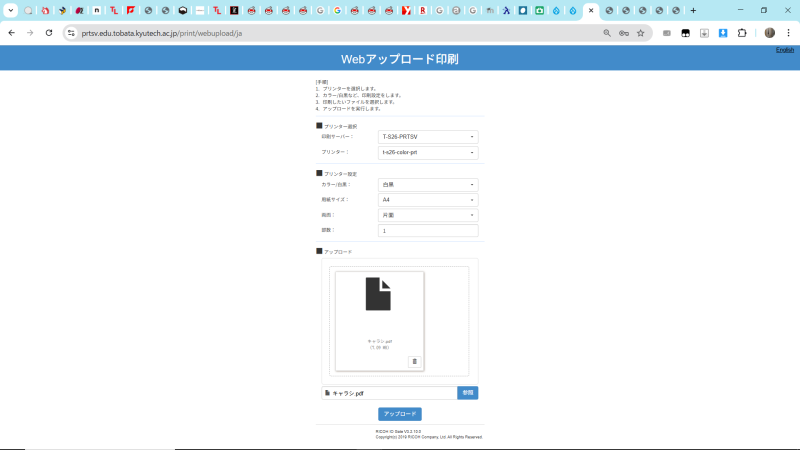The width and height of the screenshot is (800, 450).
Task: Open the Chrome three-dot menu
Action: (788, 33)
